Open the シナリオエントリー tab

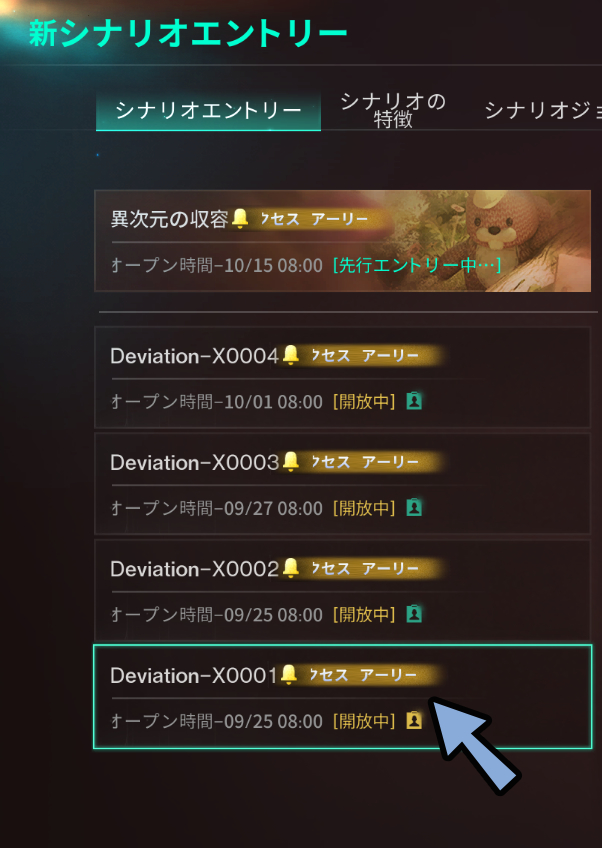click(208, 110)
